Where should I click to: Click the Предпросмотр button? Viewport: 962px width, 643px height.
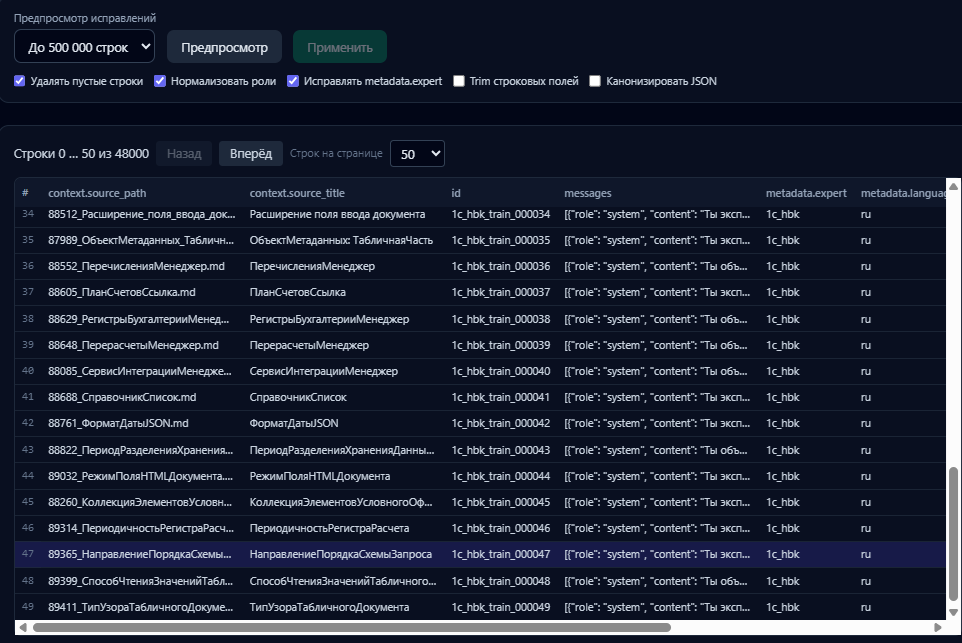tap(224, 47)
